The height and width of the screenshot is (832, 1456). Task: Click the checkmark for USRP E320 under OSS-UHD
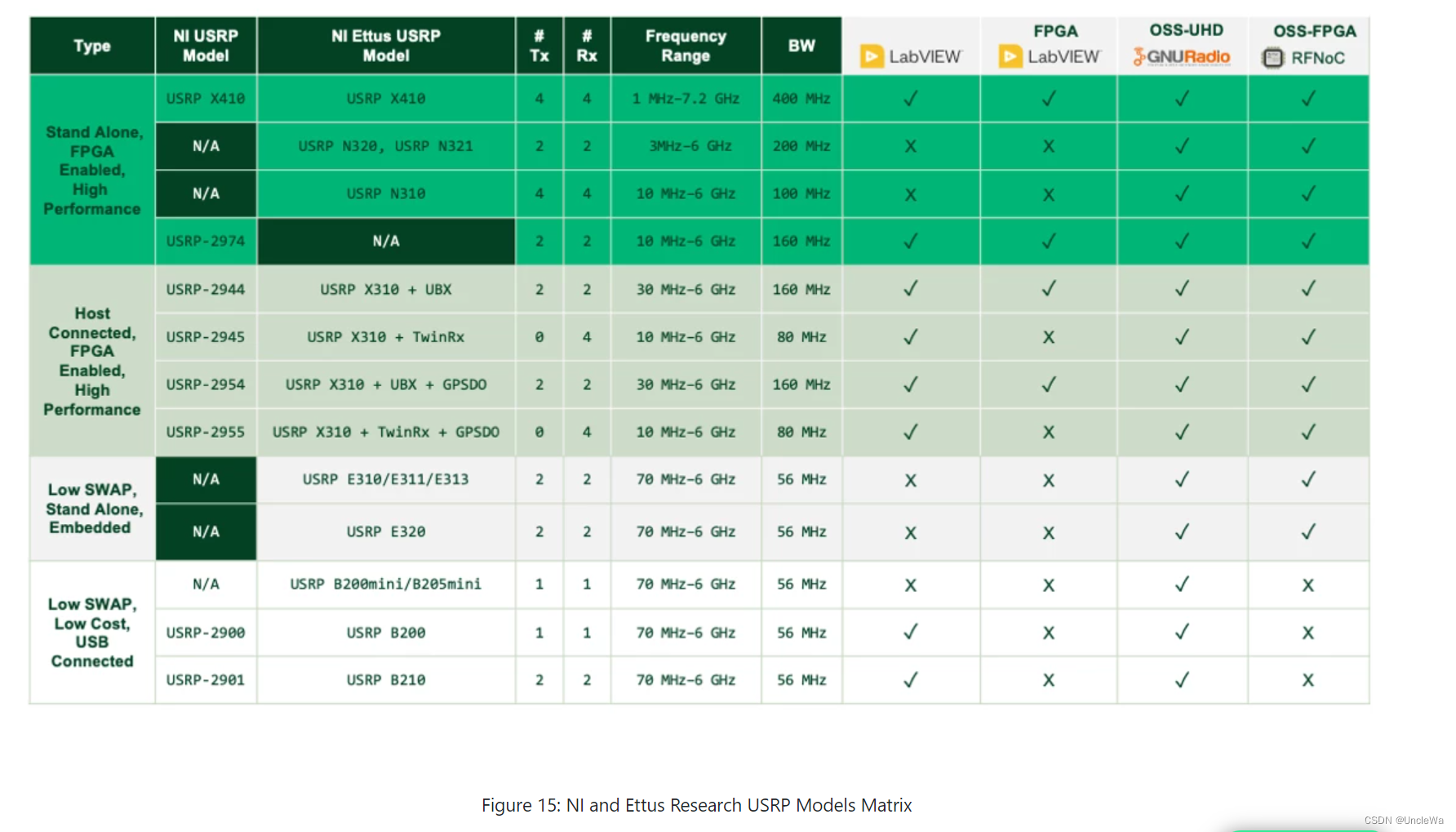pyautogui.click(x=1181, y=531)
